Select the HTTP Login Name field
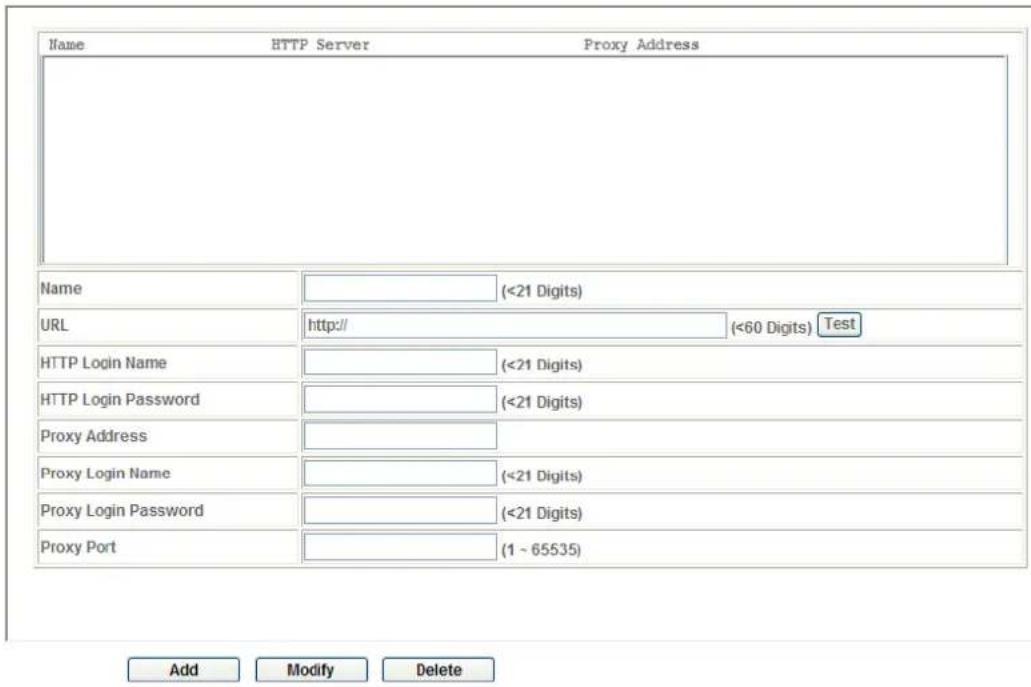This screenshot has height=687, width=1031. click(x=400, y=362)
